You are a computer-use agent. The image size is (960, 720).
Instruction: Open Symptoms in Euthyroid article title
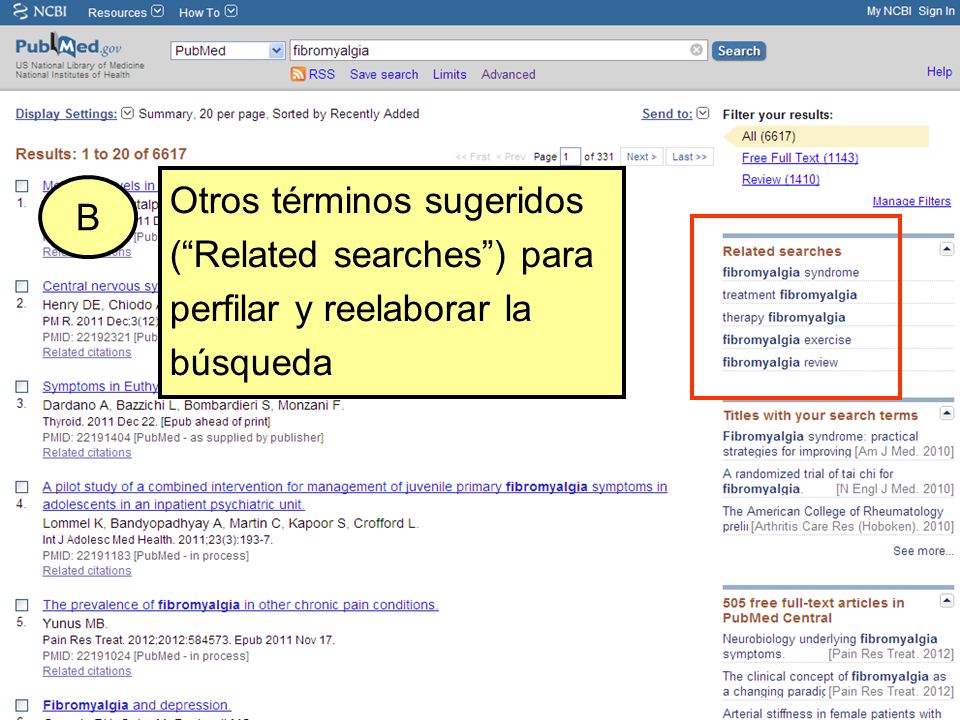coord(100,386)
